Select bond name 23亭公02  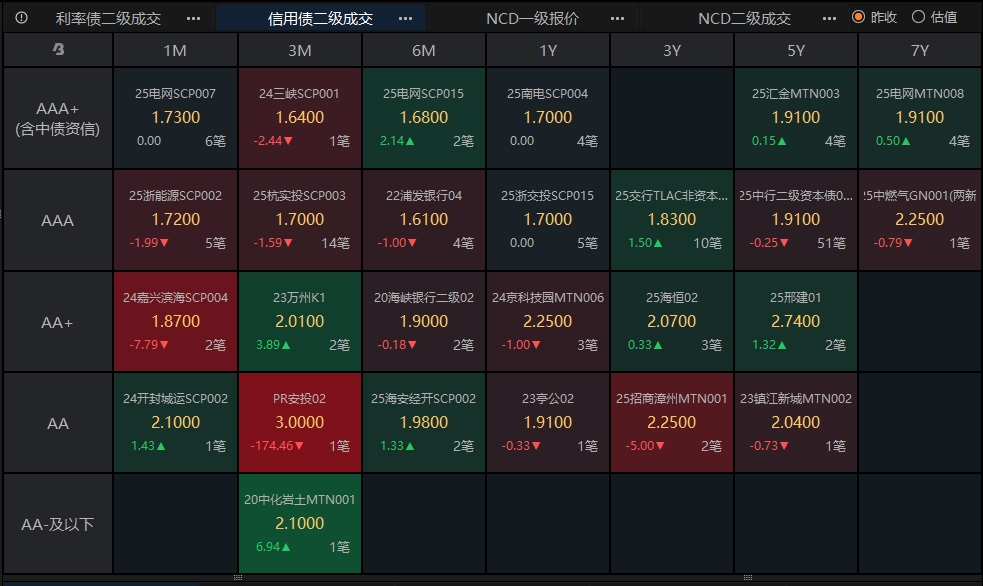pos(547,399)
